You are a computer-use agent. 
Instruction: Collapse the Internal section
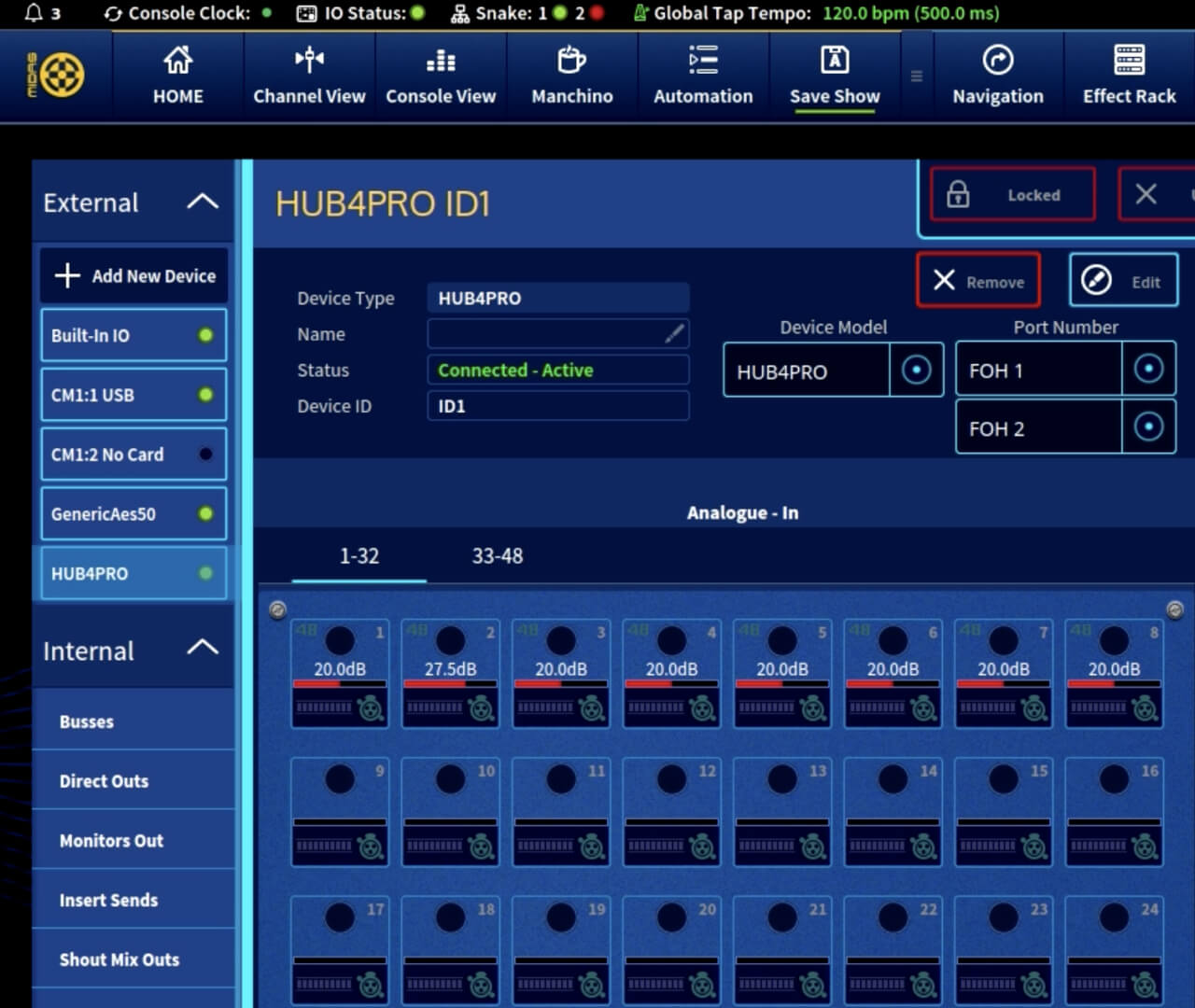pyautogui.click(x=203, y=648)
